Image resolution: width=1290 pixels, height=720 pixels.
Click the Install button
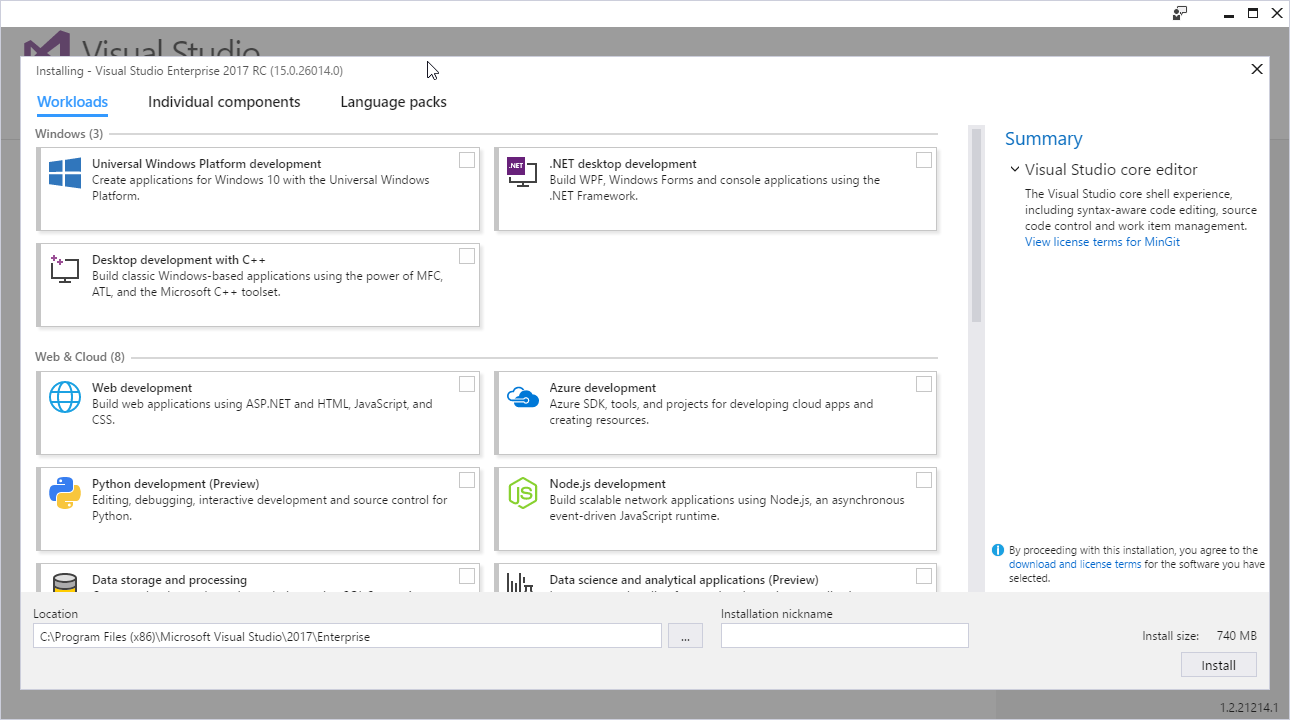[1218, 664]
